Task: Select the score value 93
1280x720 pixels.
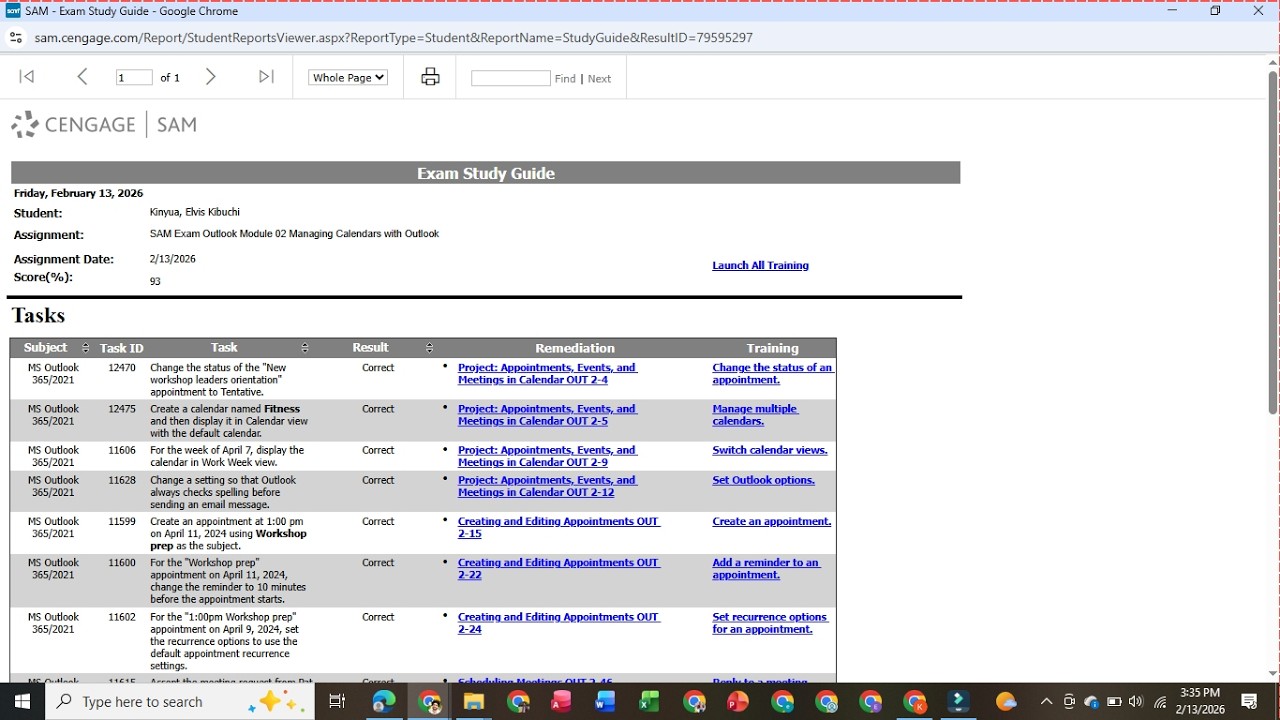Action: (x=155, y=282)
